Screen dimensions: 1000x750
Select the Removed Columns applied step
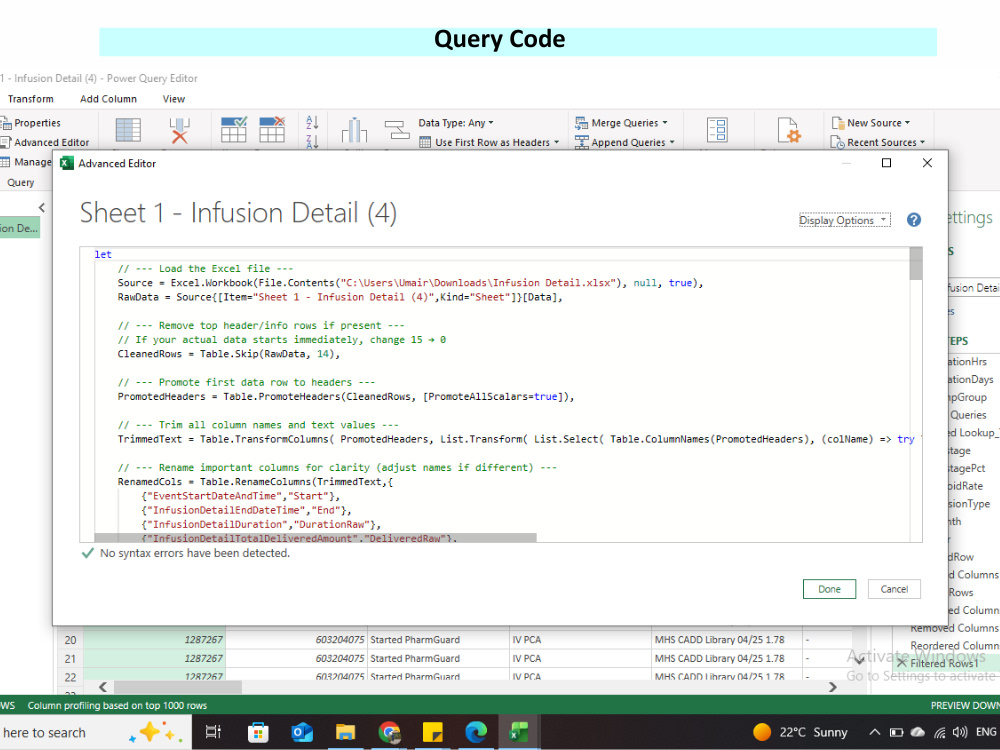pyautogui.click(x=955, y=628)
